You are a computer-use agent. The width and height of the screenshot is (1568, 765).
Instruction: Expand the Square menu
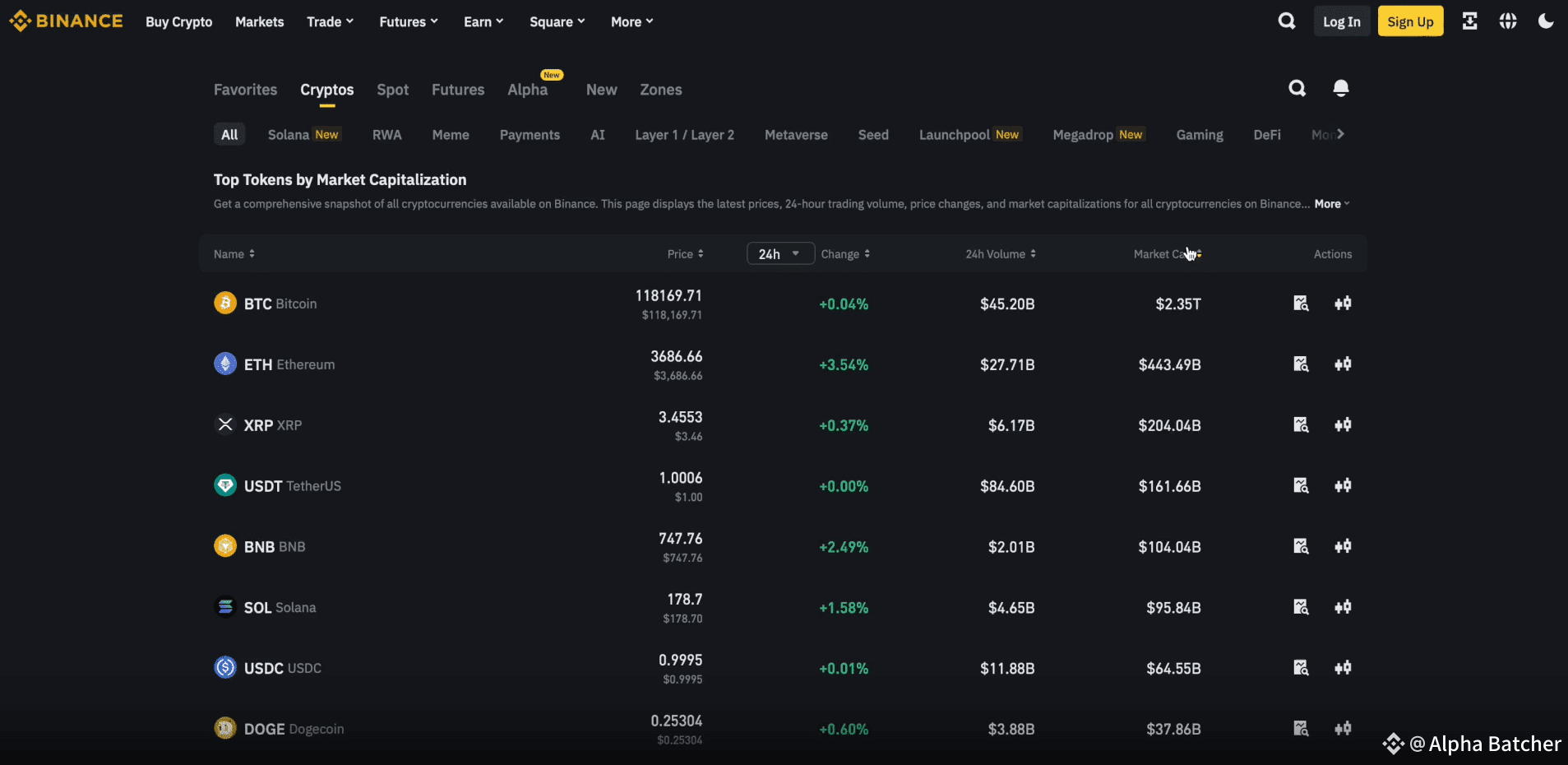click(x=557, y=22)
